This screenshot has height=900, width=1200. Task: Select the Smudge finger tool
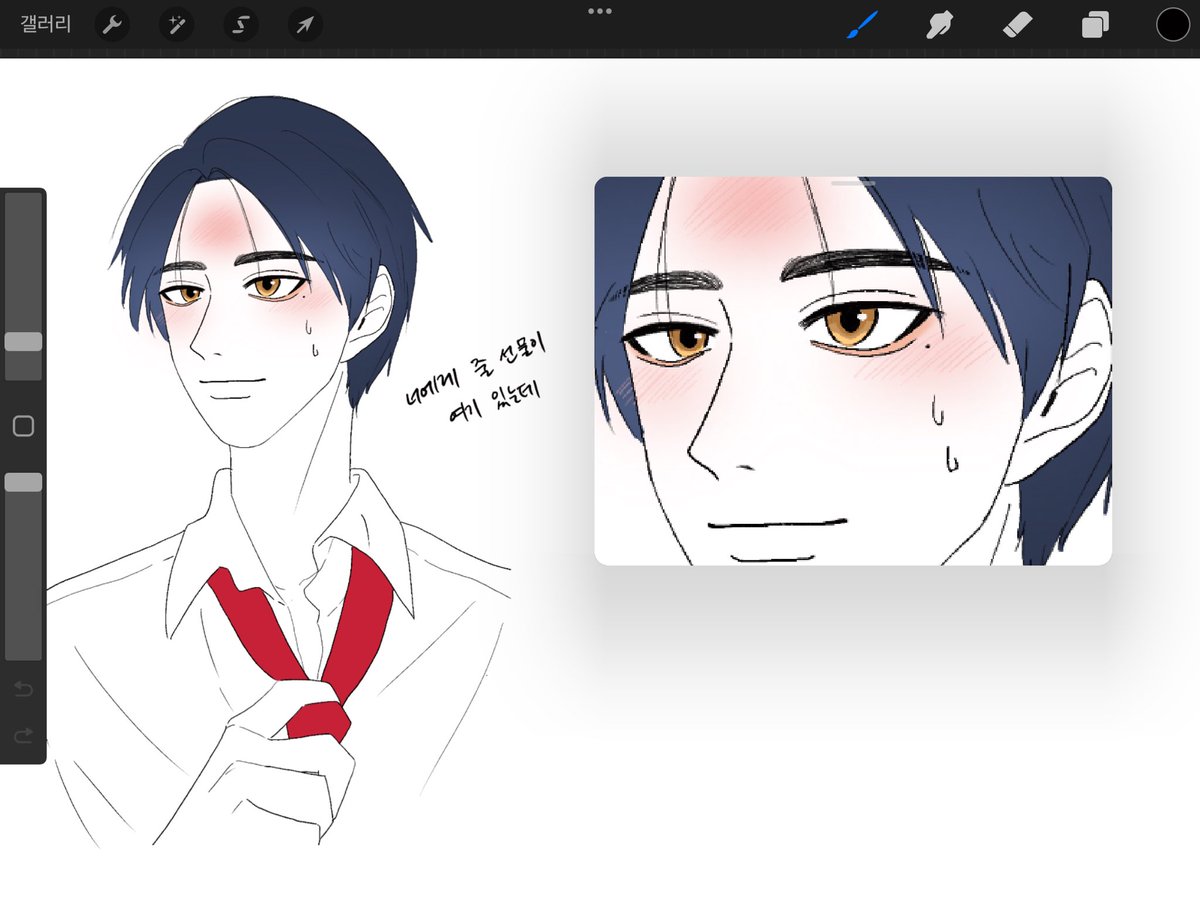(x=939, y=25)
